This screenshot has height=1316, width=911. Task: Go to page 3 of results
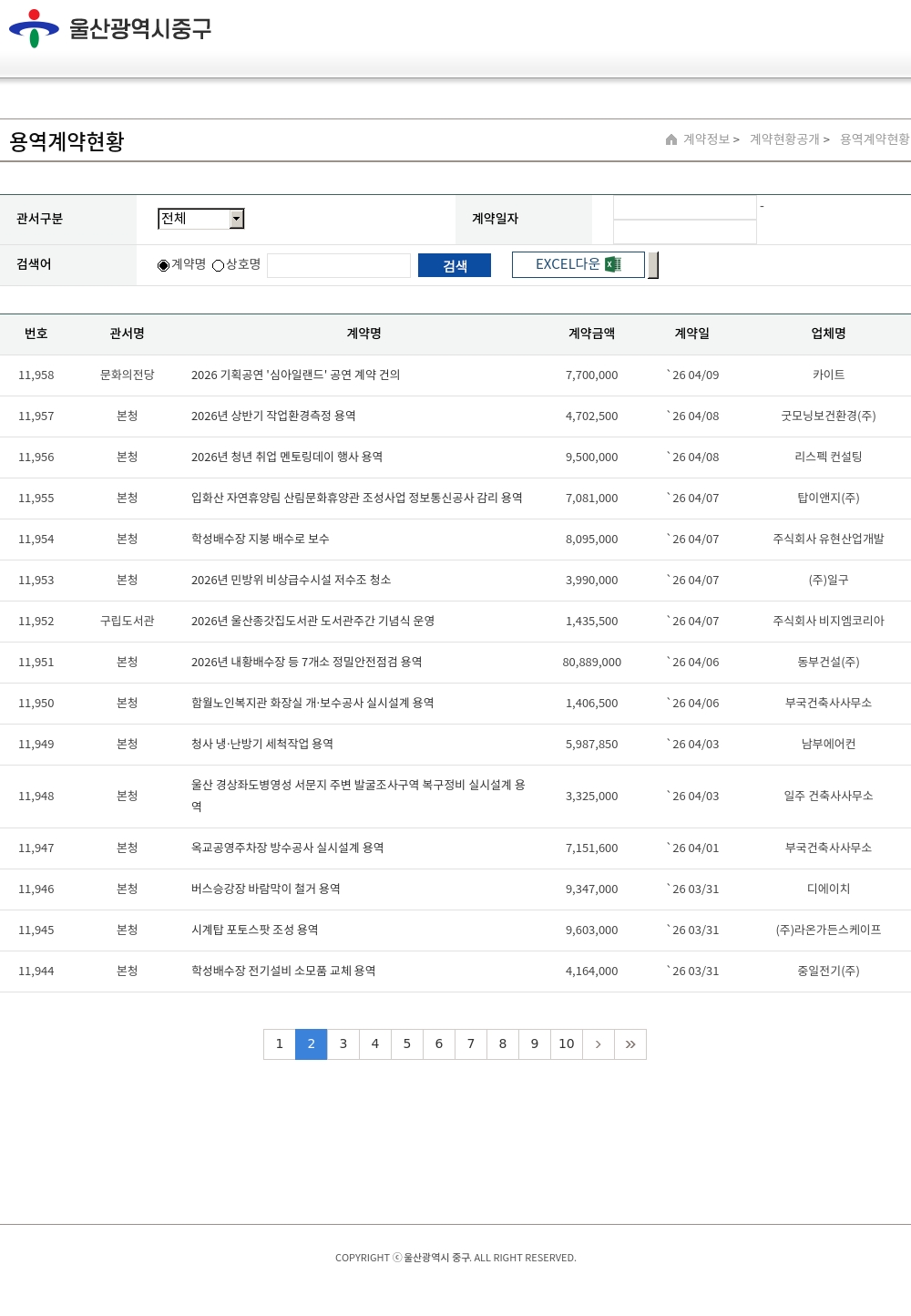[x=343, y=1044]
